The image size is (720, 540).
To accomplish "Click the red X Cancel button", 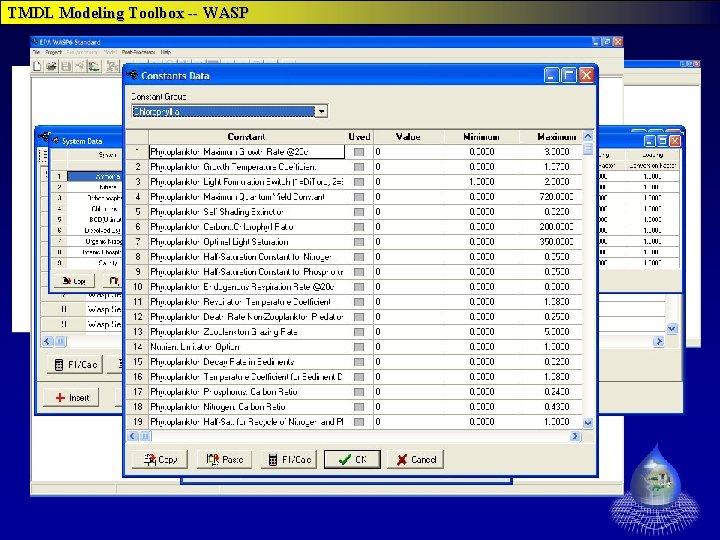I will pos(416,459).
